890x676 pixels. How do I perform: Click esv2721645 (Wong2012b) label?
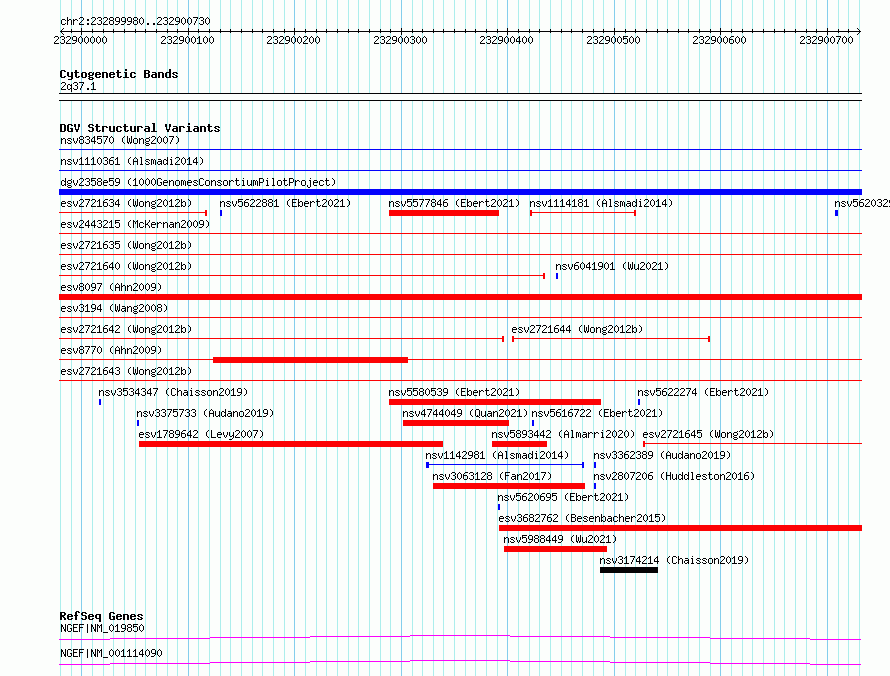click(708, 434)
